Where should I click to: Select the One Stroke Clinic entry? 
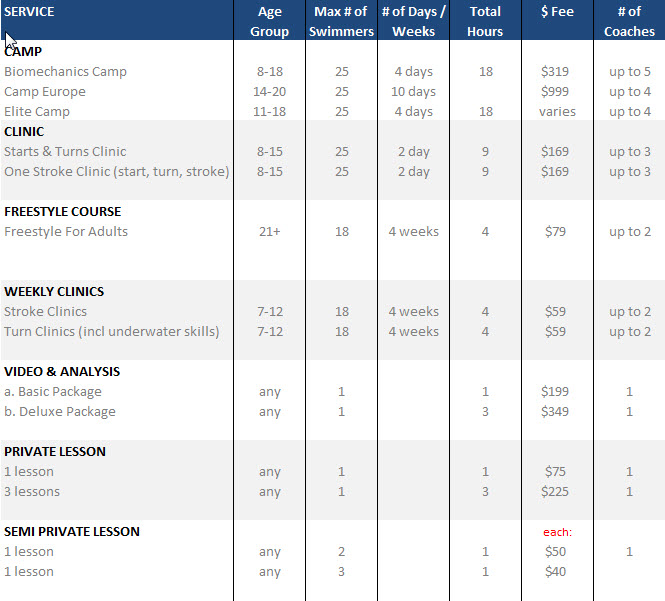coord(116,172)
